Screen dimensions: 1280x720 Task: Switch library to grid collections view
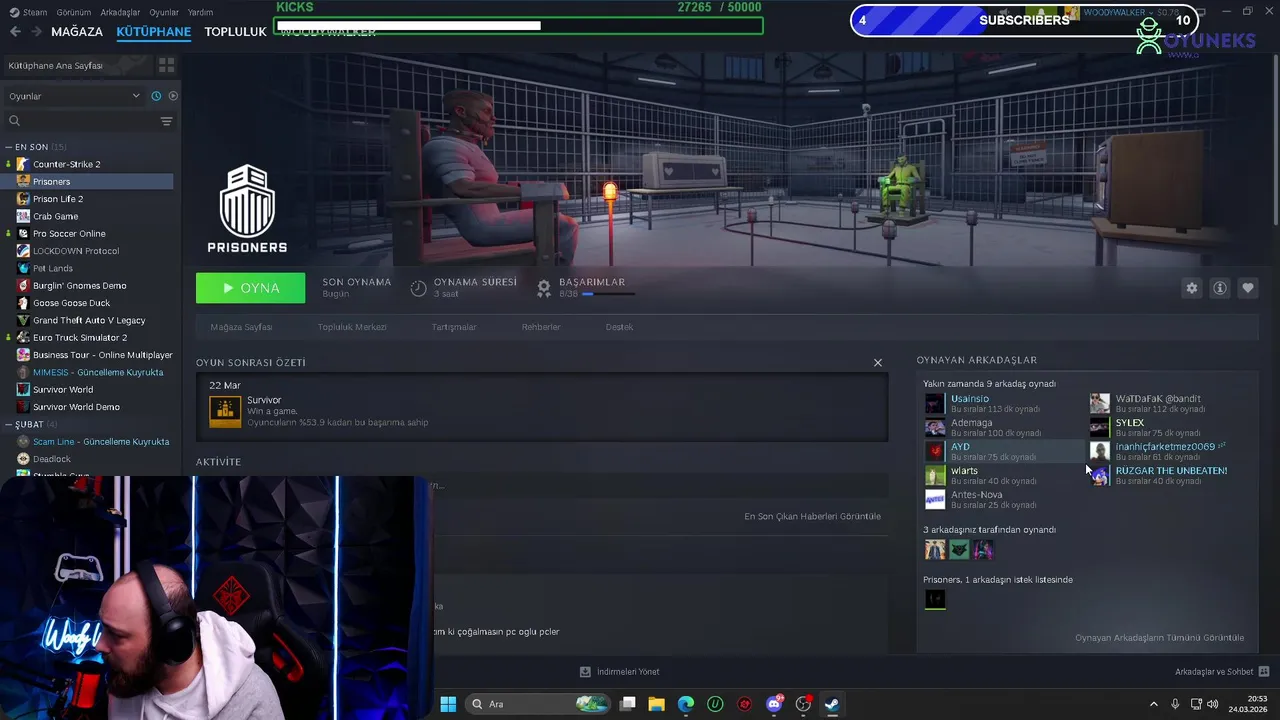pos(166,65)
